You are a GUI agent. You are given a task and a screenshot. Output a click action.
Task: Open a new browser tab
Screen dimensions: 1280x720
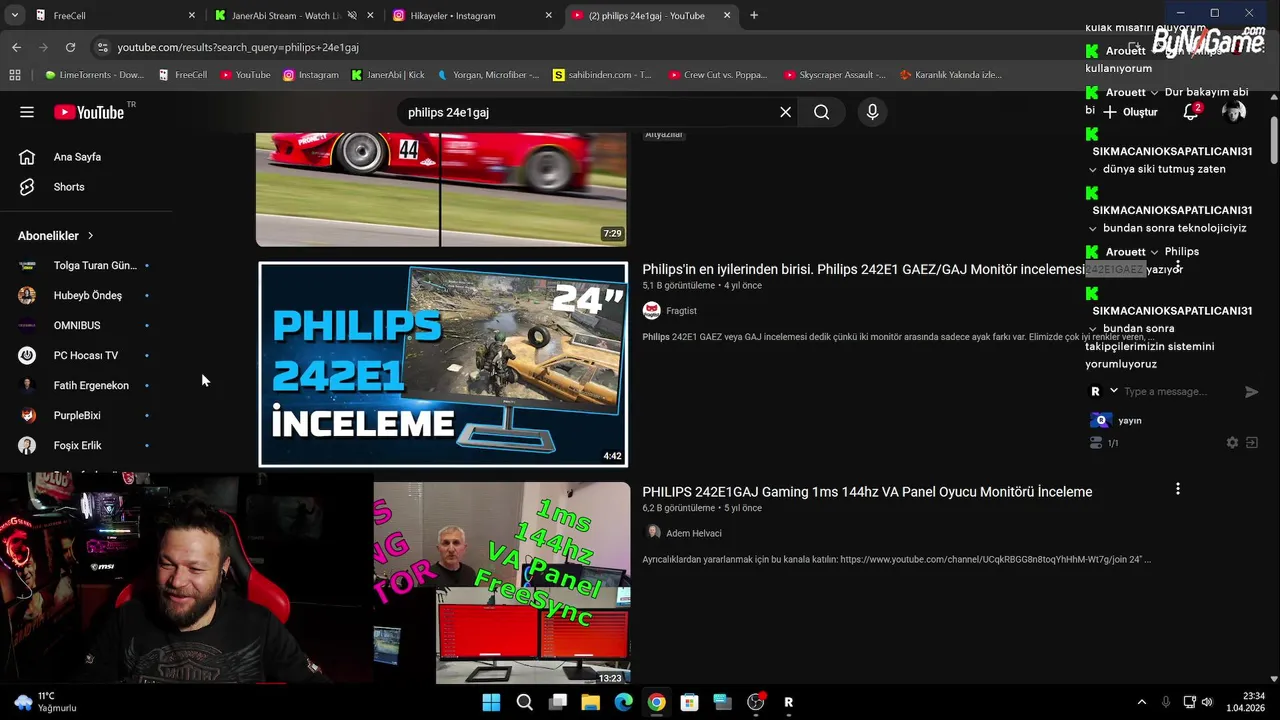tap(754, 15)
